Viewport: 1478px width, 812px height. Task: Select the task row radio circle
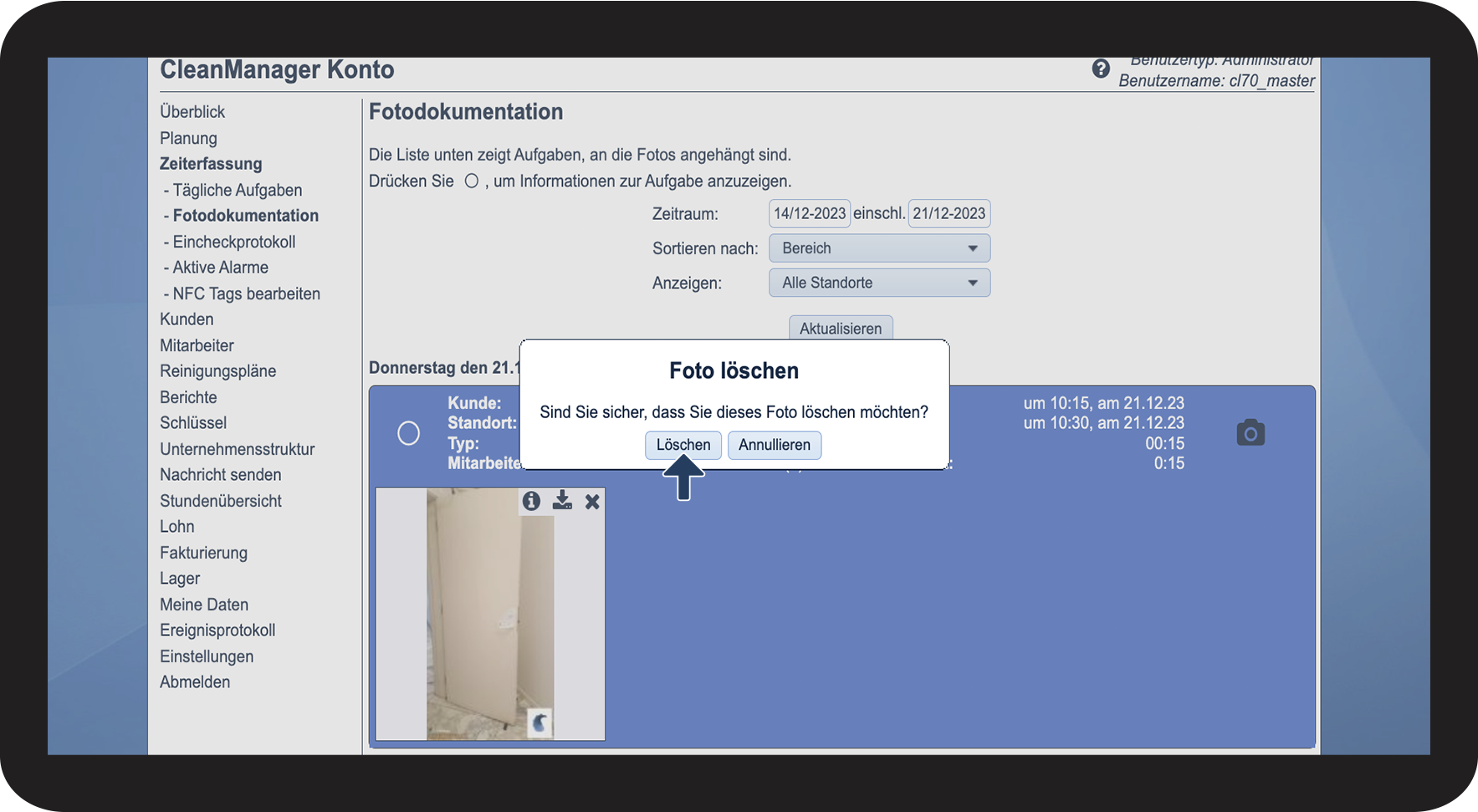point(408,433)
